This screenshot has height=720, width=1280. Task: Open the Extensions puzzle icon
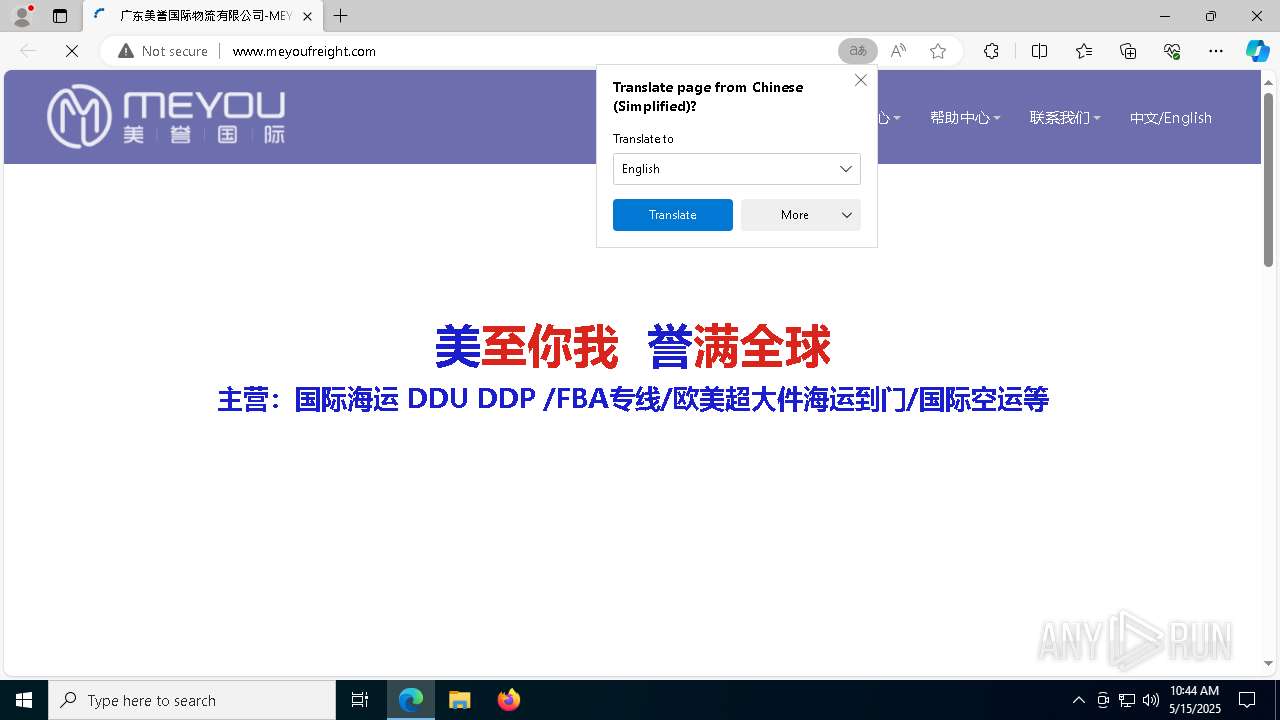click(x=991, y=51)
